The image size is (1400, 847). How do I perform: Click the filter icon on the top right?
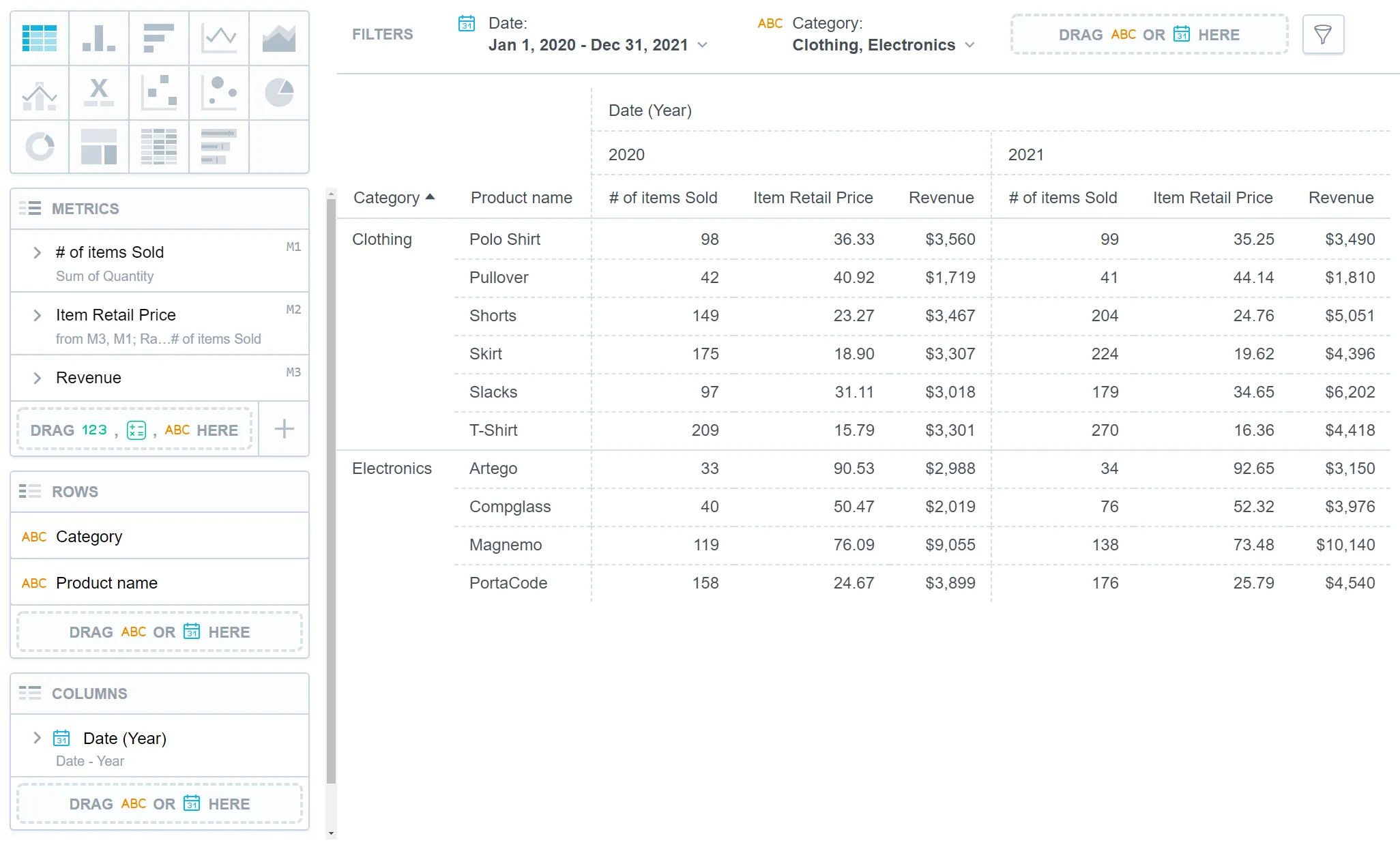point(1322,34)
